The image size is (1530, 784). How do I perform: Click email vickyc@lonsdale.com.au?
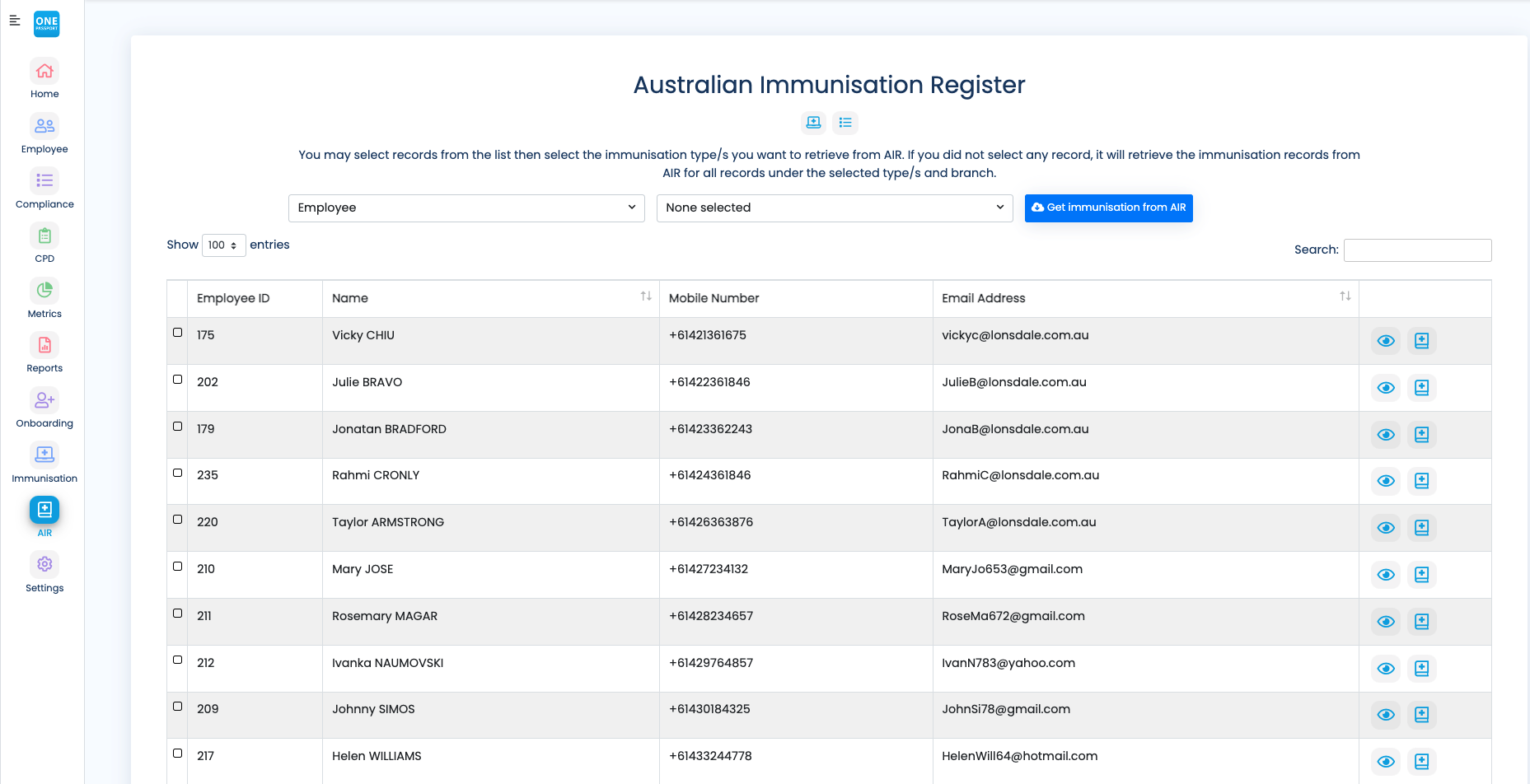(1015, 335)
